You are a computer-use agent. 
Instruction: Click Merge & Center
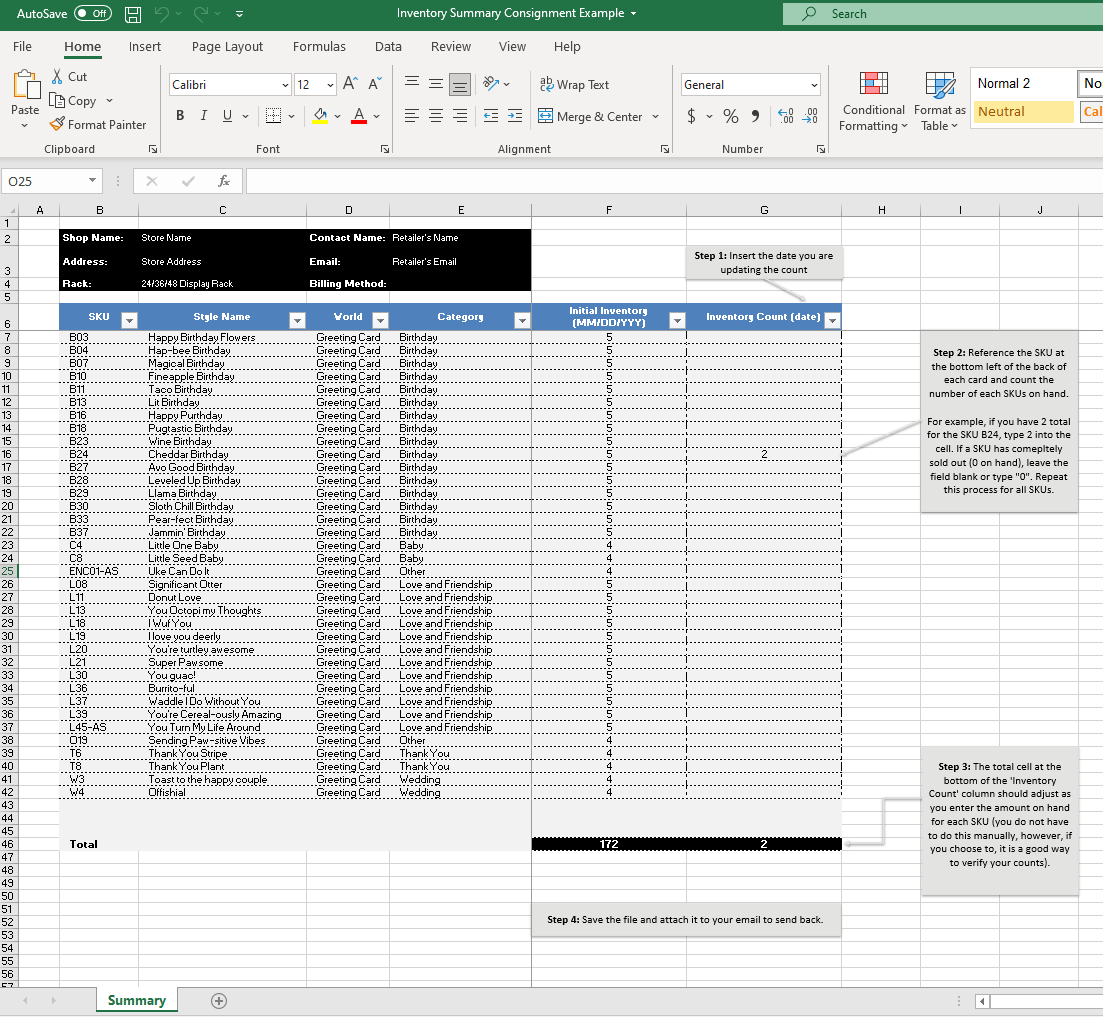point(590,116)
